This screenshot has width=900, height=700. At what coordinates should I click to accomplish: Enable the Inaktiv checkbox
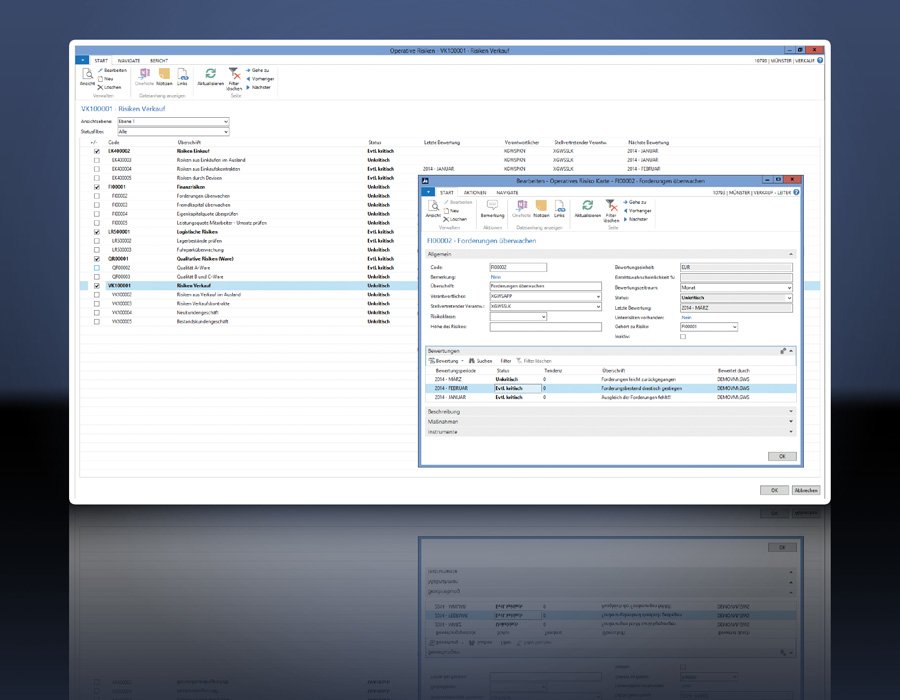tap(682, 336)
